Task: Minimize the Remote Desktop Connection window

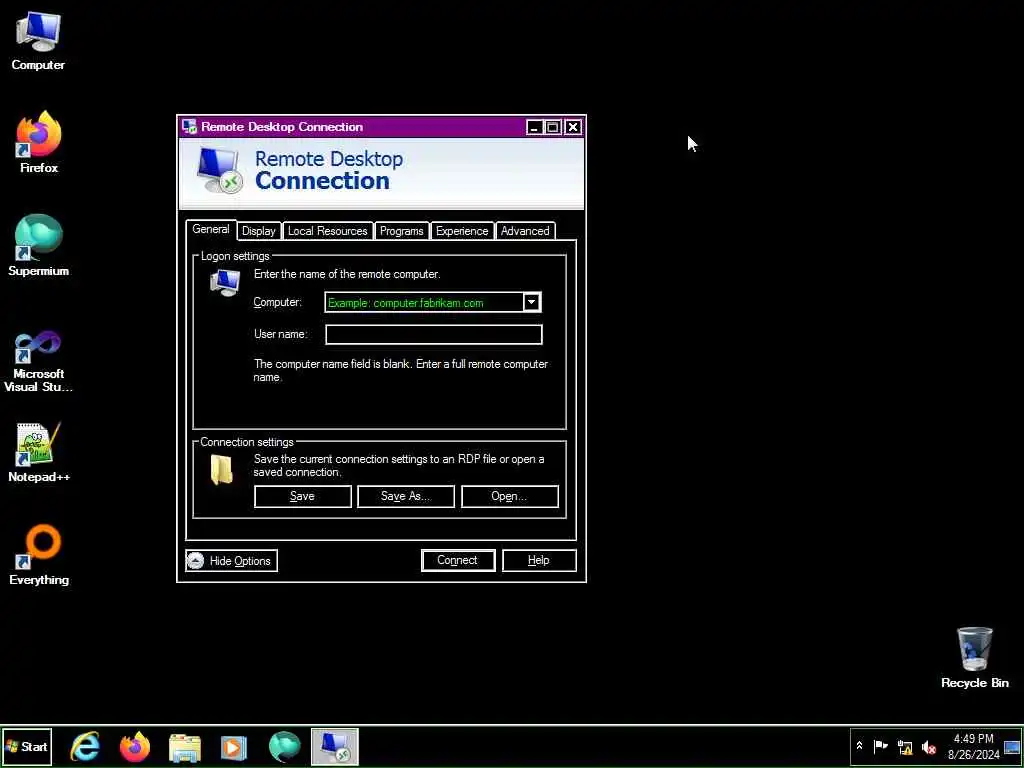Action: [x=534, y=127]
